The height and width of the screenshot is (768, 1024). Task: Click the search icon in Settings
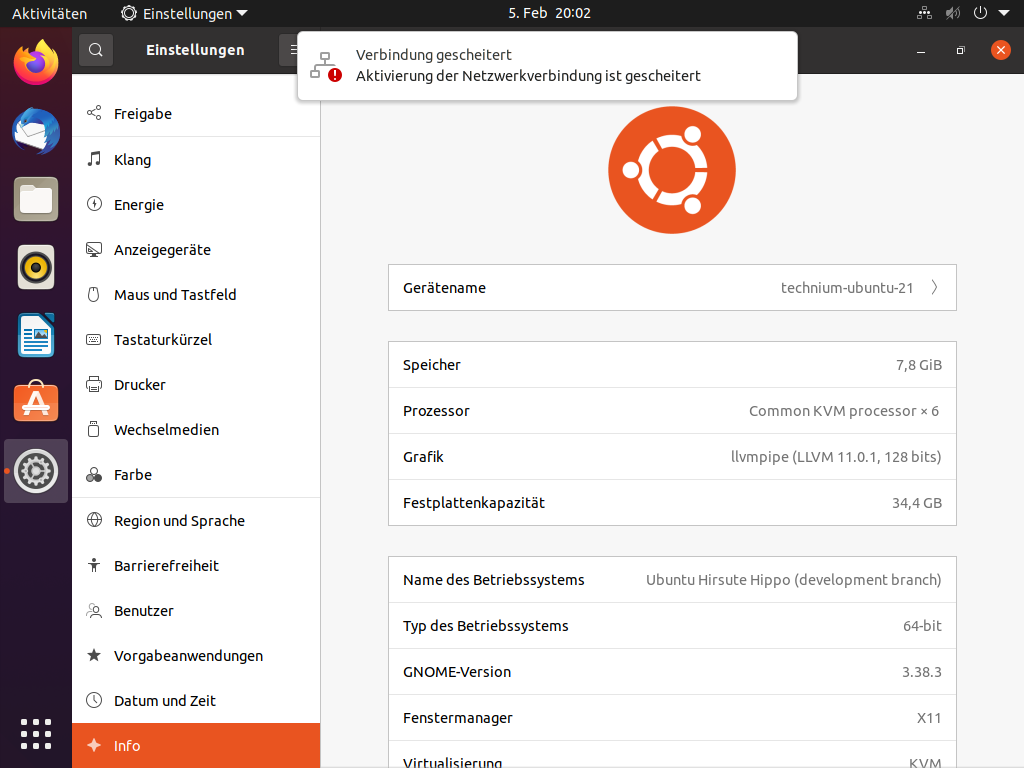(x=96, y=50)
